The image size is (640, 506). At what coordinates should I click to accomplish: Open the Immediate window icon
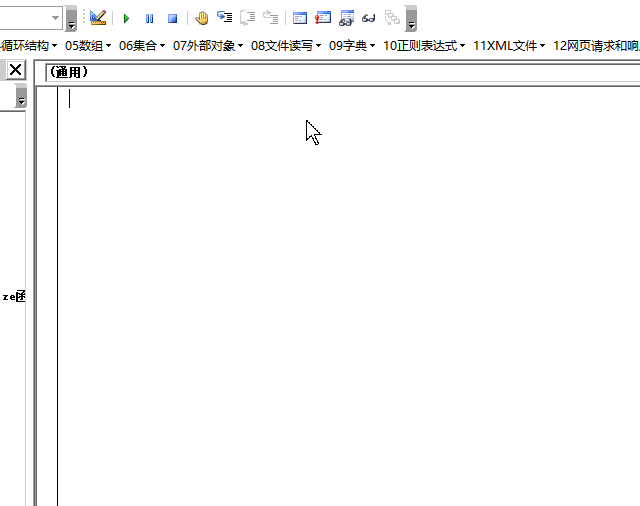pyautogui.click(x=323, y=18)
